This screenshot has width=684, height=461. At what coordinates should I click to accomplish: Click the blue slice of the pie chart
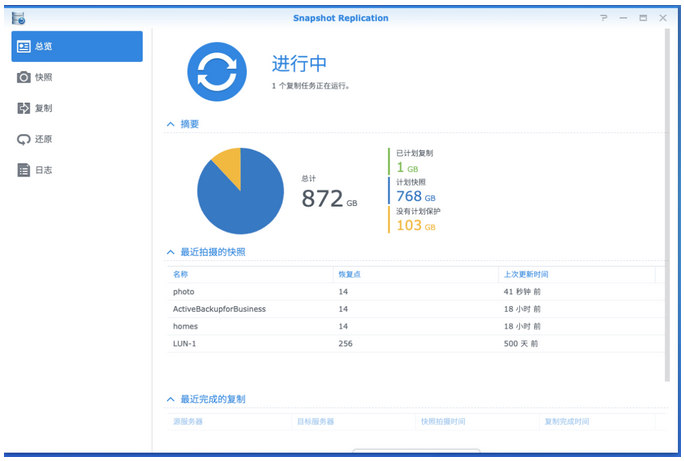tap(235, 205)
